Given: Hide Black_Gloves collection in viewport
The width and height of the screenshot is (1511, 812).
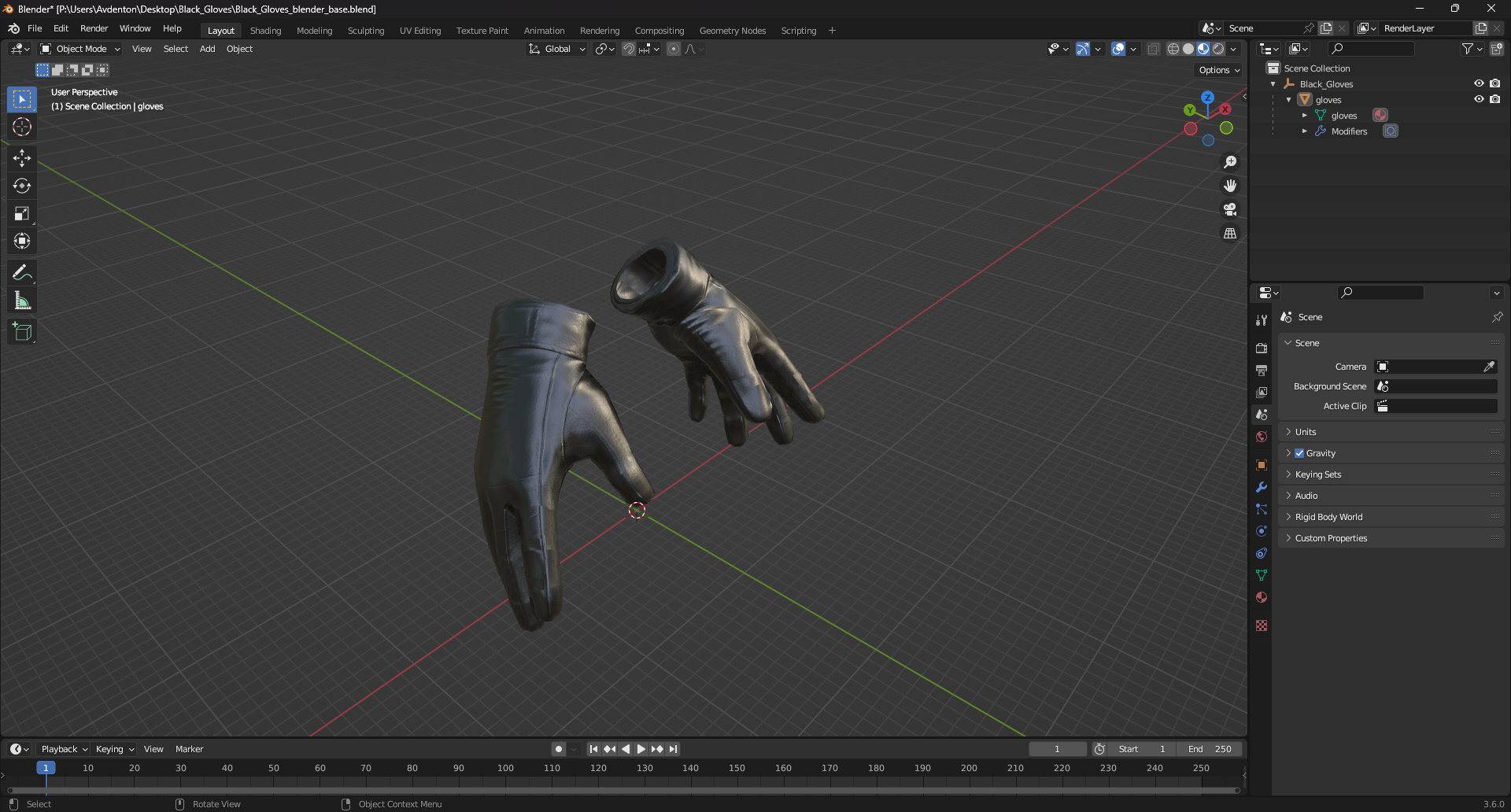Looking at the screenshot, I should (x=1479, y=83).
